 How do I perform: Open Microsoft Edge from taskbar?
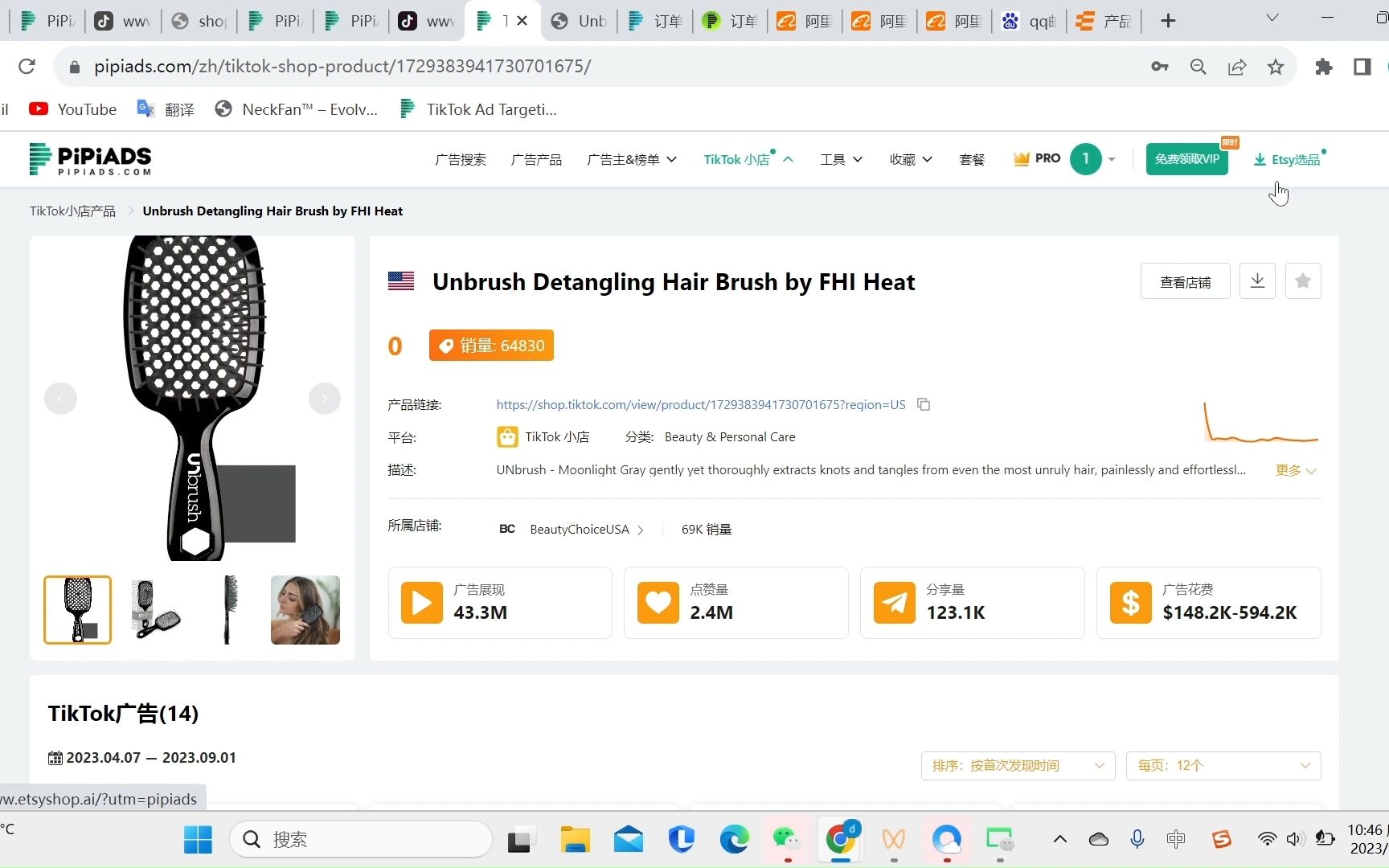(x=734, y=840)
